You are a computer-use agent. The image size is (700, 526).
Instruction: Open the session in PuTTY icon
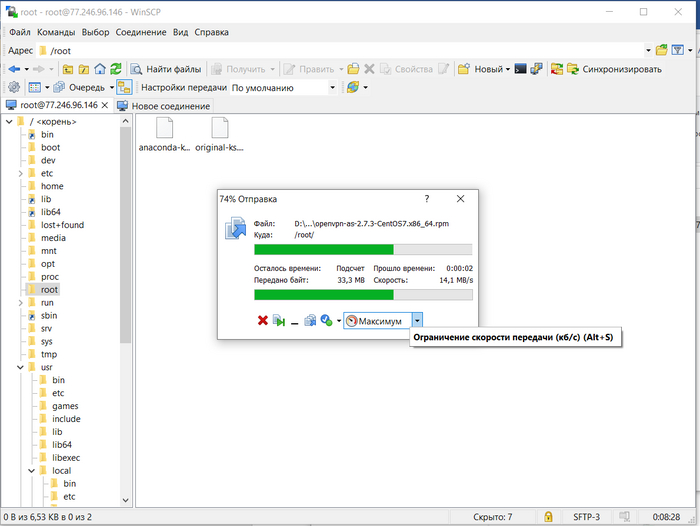[536, 69]
